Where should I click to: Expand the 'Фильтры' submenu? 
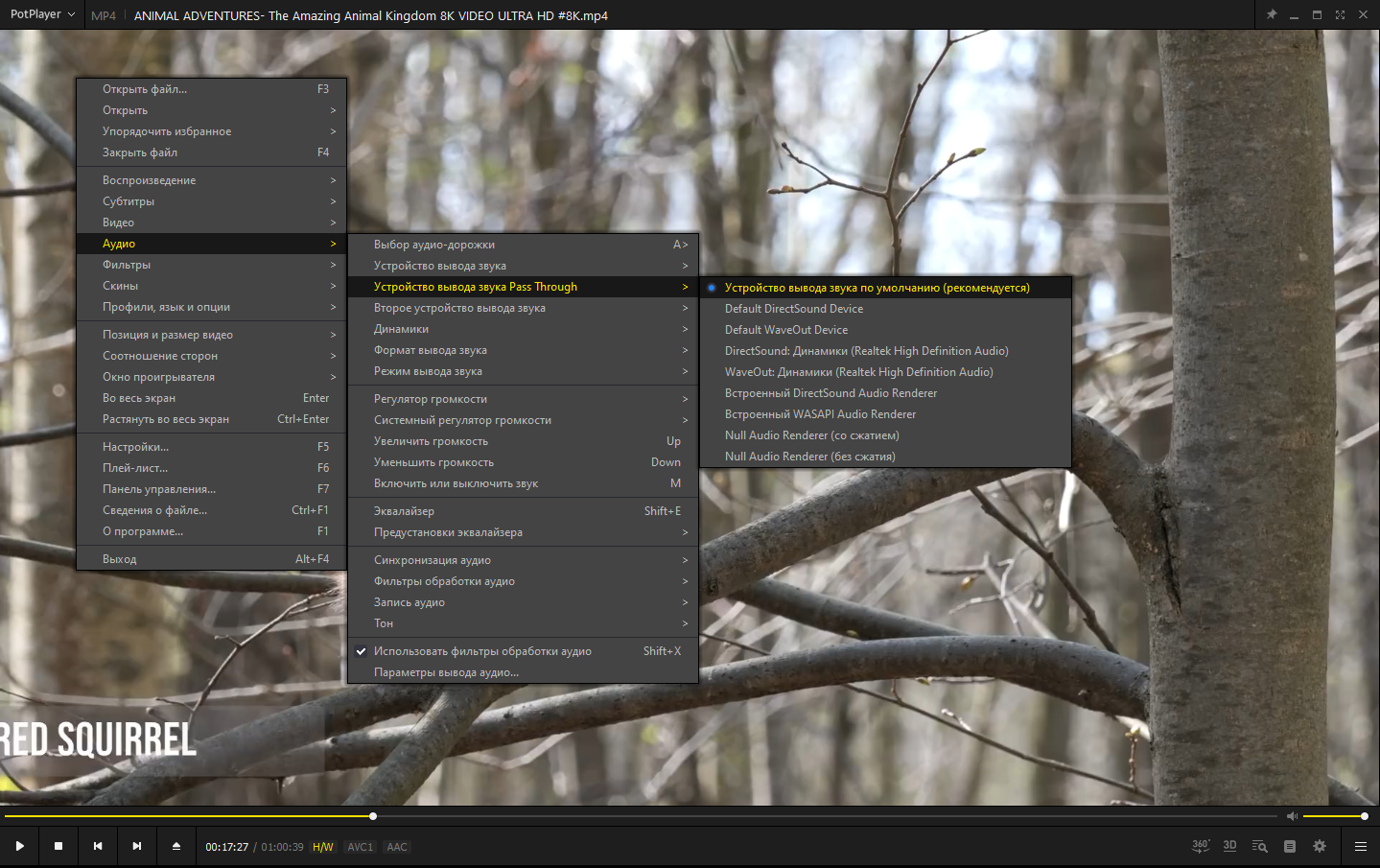point(211,265)
